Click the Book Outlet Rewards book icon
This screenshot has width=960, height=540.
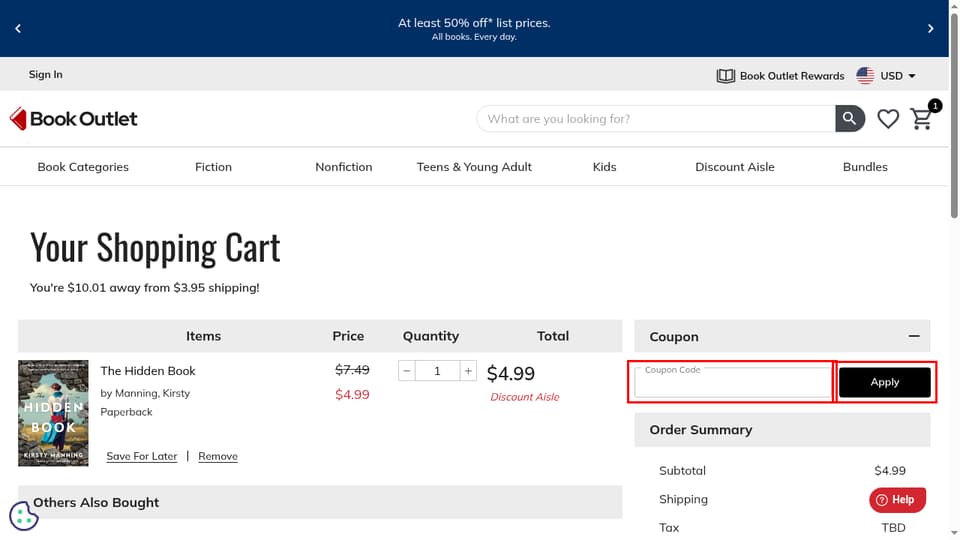pos(726,76)
